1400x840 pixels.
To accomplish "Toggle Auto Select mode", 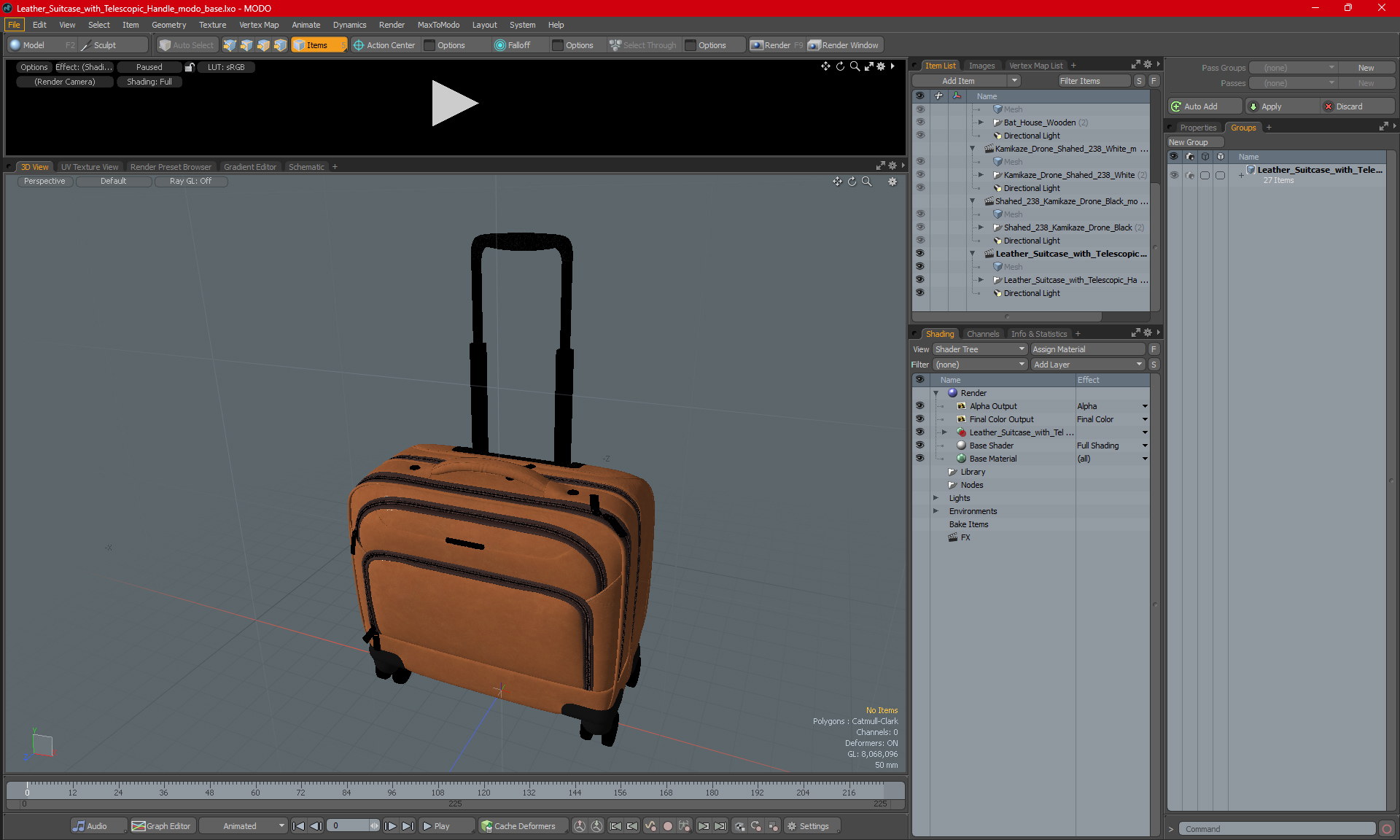I will (x=187, y=45).
